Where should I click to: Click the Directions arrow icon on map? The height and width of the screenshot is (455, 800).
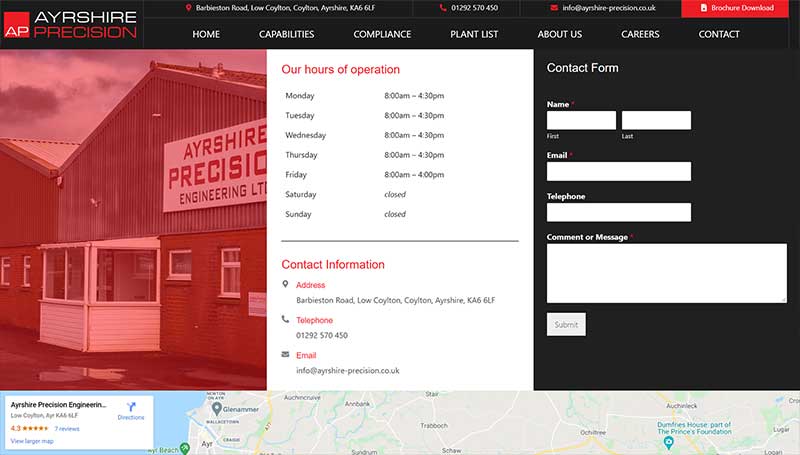coord(131,407)
